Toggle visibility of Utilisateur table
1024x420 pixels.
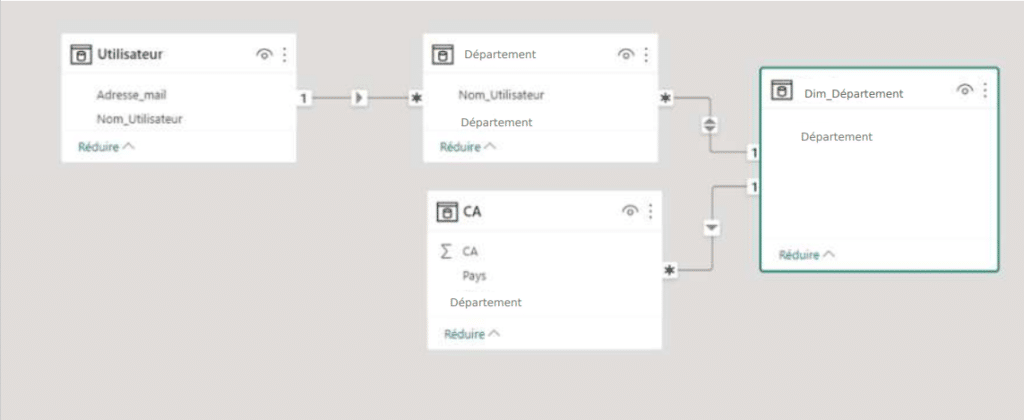[264, 55]
